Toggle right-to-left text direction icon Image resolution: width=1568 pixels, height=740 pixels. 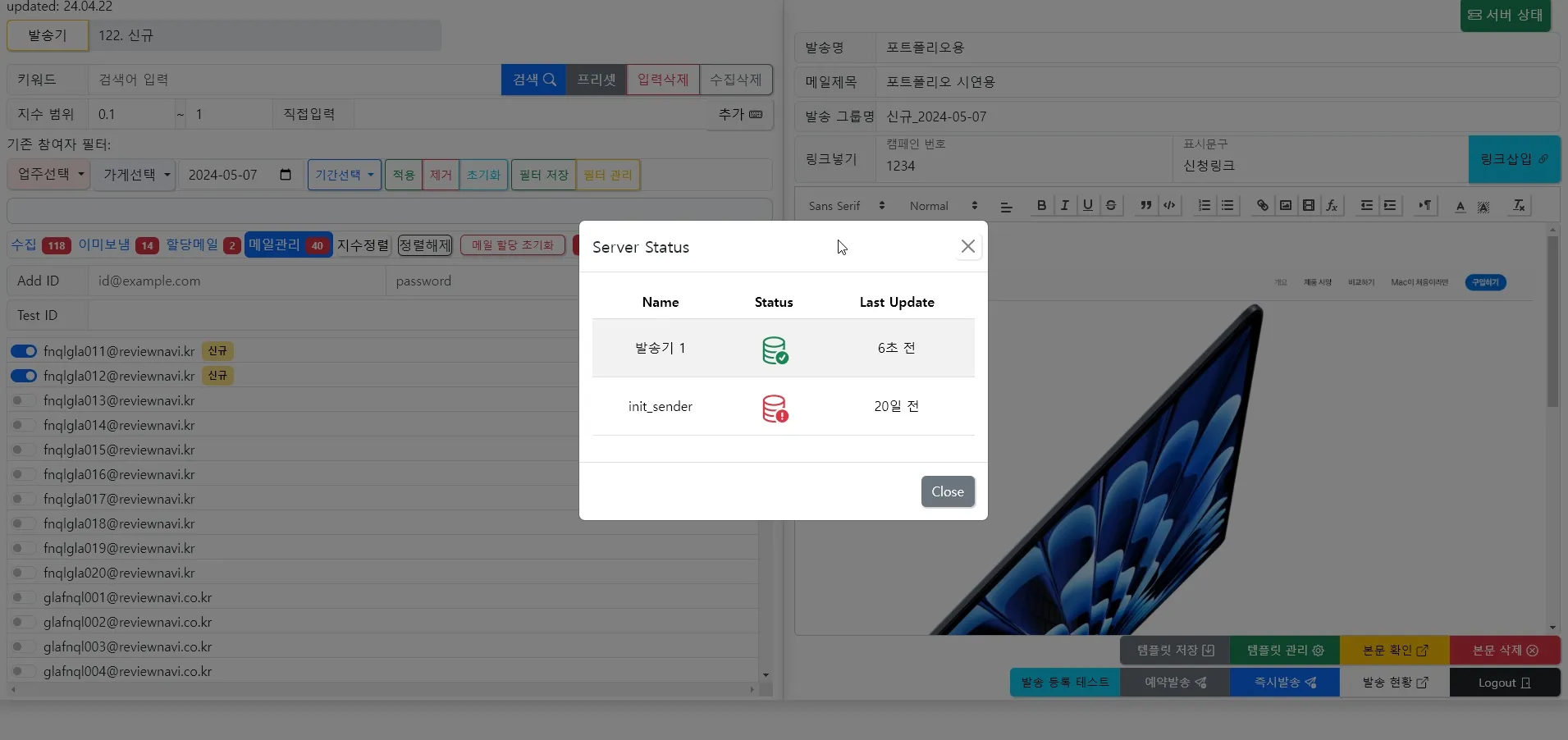pyautogui.click(x=1425, y=205)
